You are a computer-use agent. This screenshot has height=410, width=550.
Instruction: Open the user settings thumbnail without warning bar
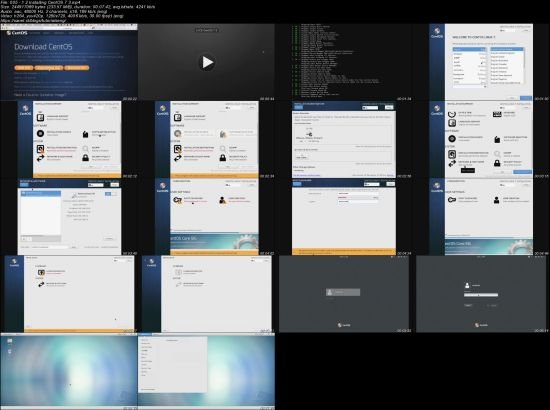pyautogui.click(x=481, y=217)
